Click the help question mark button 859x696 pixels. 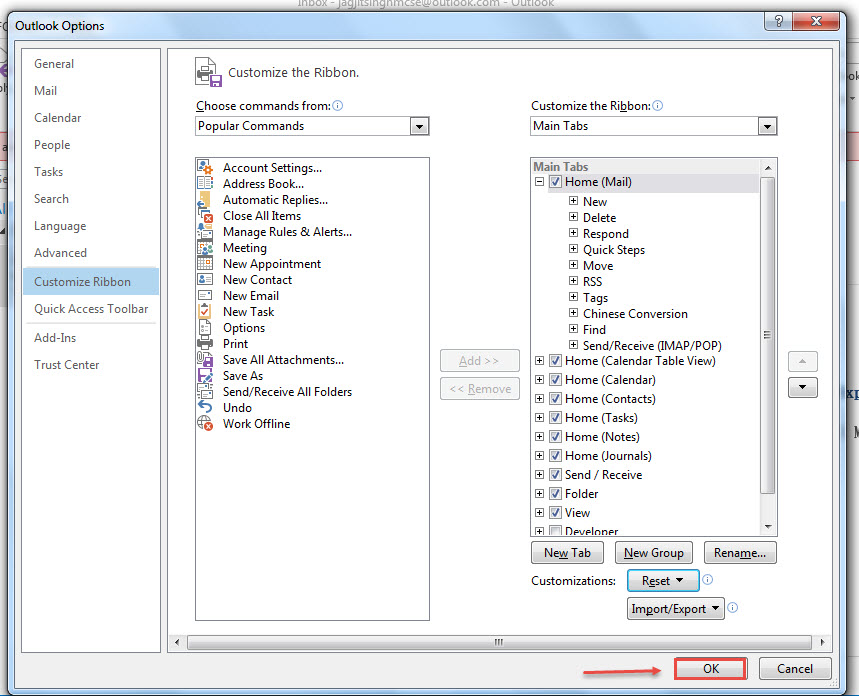click(778, 21)
